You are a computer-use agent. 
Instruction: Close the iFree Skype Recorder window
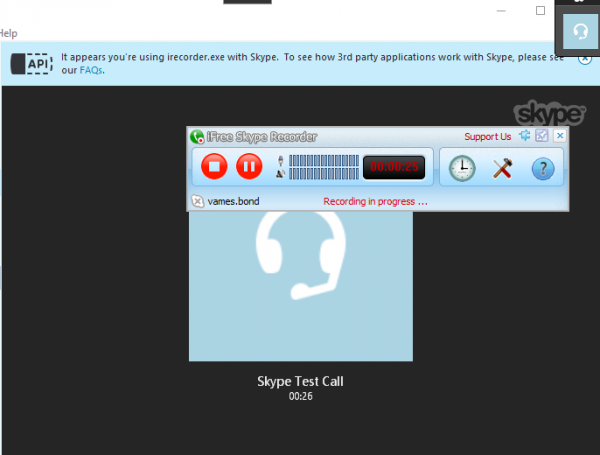[x=560, y=135]
